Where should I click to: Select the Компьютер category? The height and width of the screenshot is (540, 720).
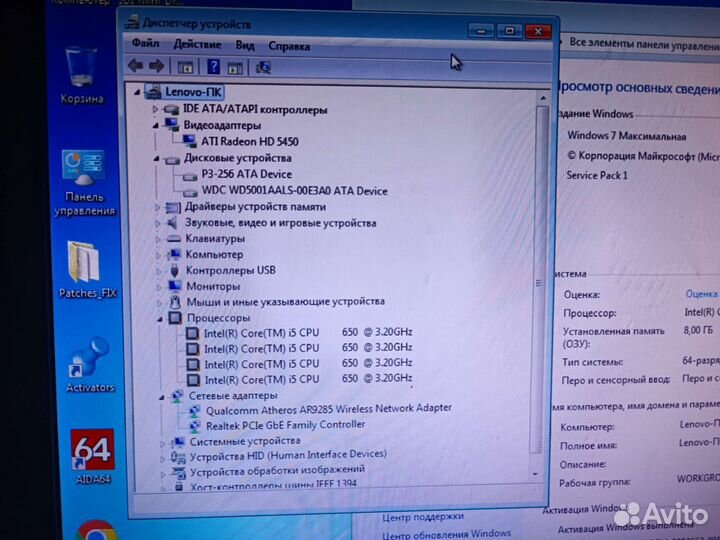[214, 254]
